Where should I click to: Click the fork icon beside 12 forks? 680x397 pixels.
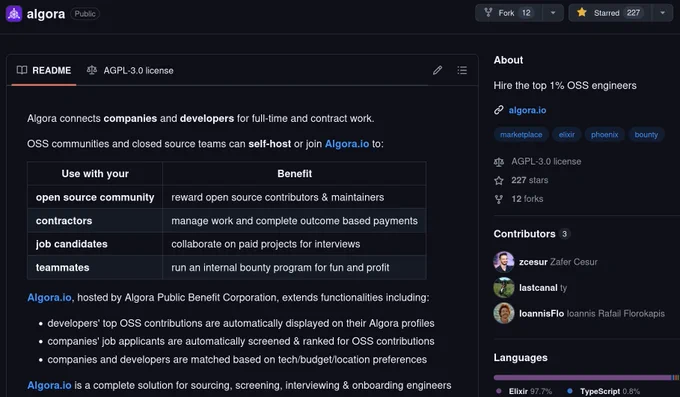click(499, 199)
